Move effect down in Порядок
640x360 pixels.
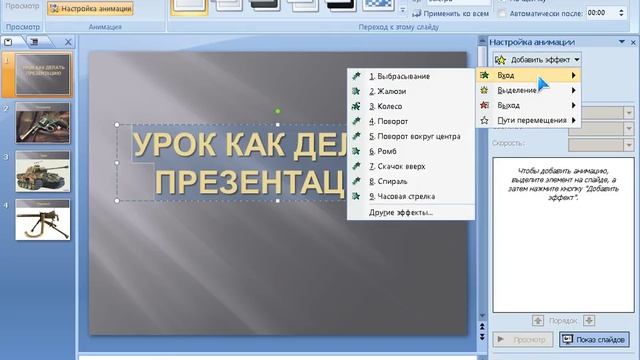(589, 321)
